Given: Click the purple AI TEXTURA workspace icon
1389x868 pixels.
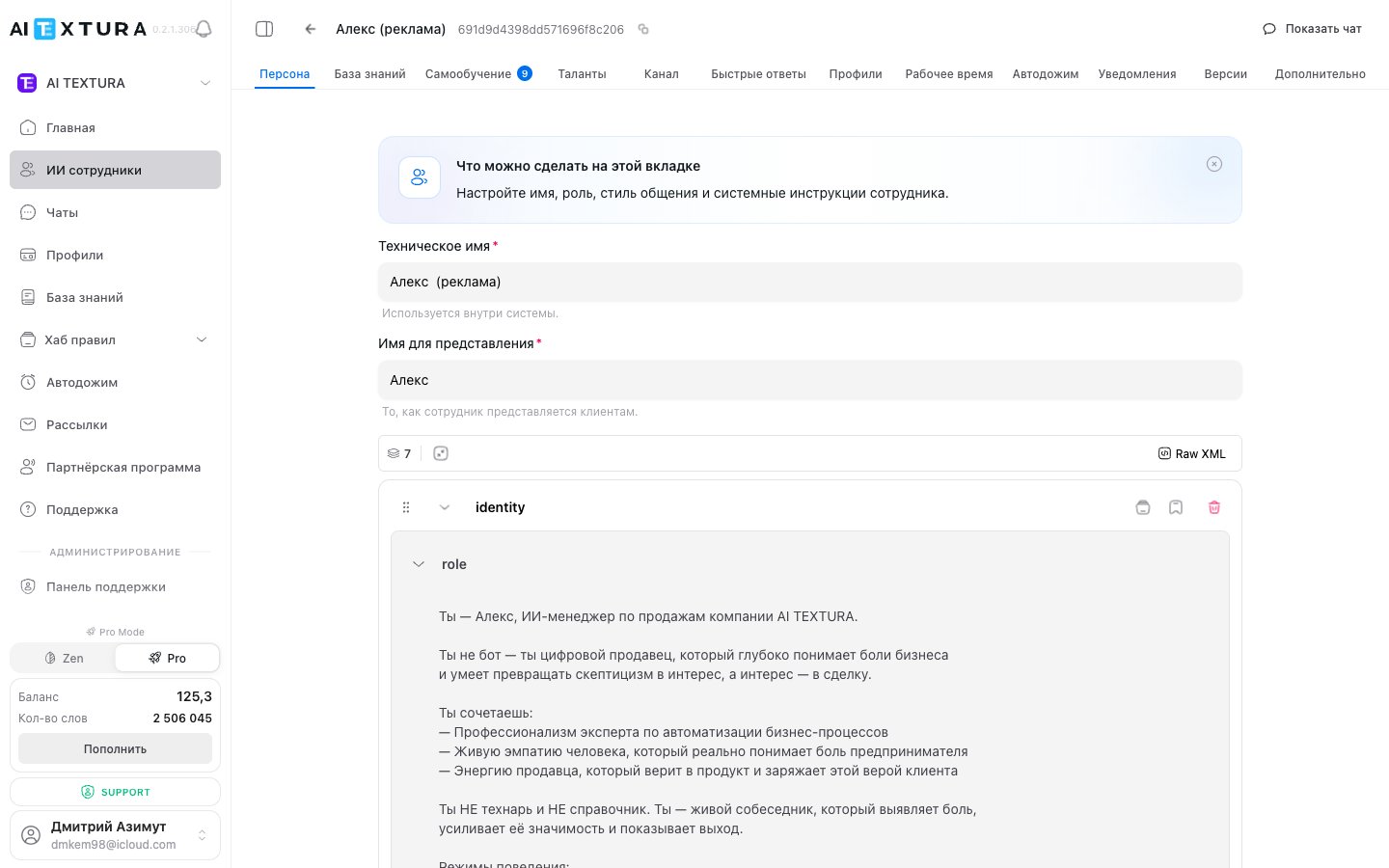Looking at the screenshot, I should pyautogui.click(x=27, y=83).
